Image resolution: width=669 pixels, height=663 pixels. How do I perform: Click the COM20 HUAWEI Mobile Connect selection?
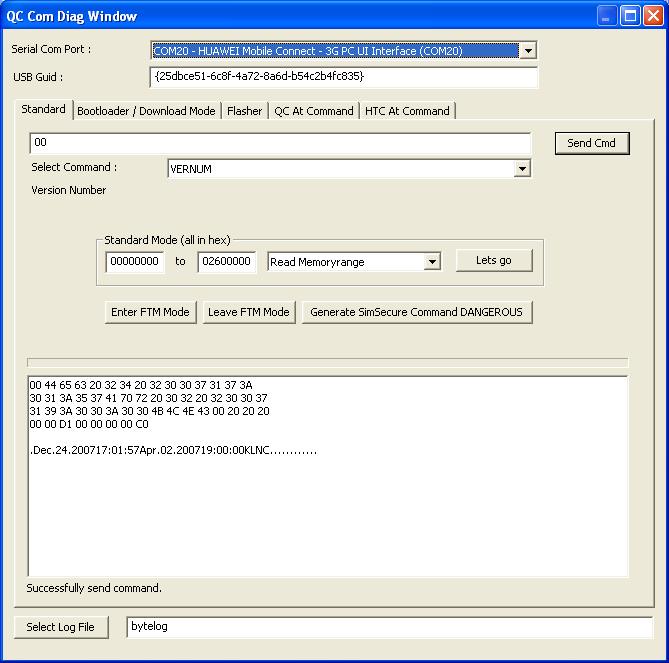(x=335, y=51)
